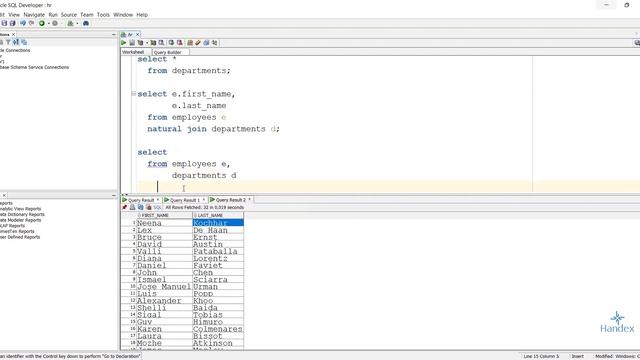The width and height of the screenshot is (640, 360).
Task: Click the red lock icon in Query Result toolbar
Action: tap(149, 207)
